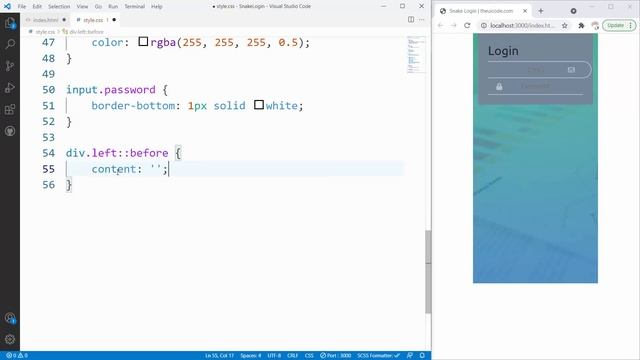640x360 pixels.
Task: Change encoding via UTF-8 status item
Action: [274, 356]
